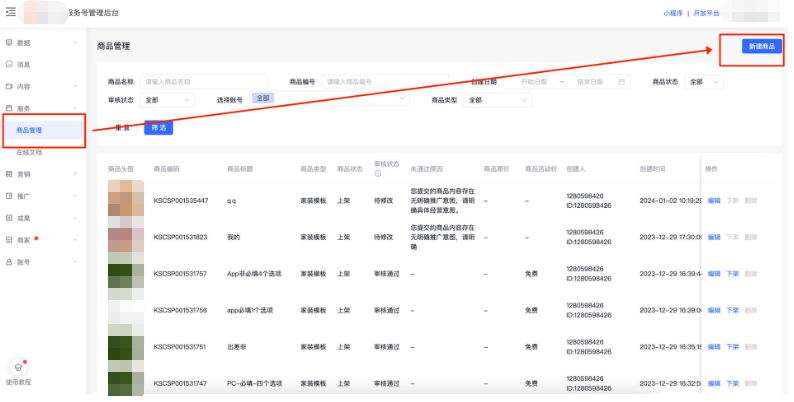This screenshot has width=794, height=402.
Task: Click the 全部 tag in 选择账号
Action: pos(263,98)
